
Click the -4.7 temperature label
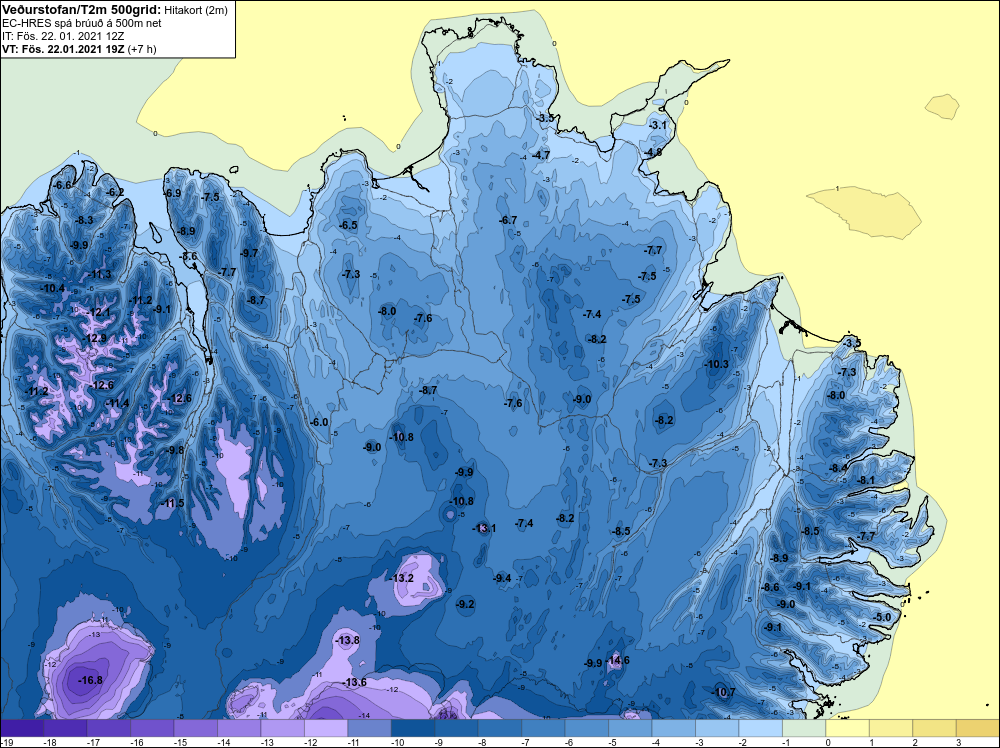click(541, 155)
